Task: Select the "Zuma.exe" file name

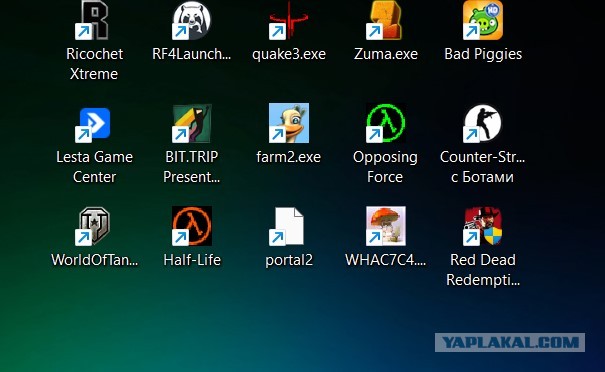Action: point(386,54)
